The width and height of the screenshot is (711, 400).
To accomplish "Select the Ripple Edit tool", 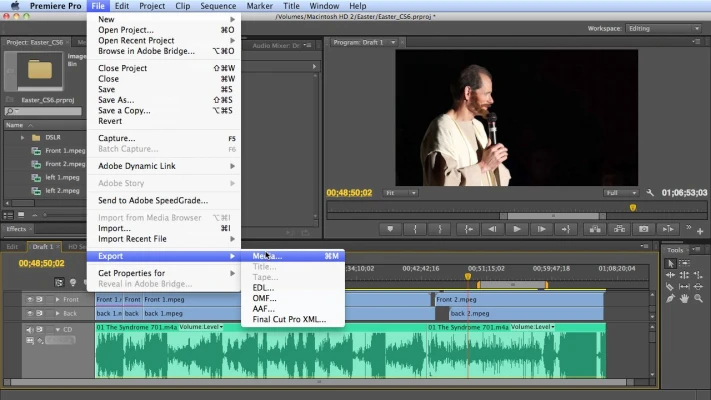I will (670, 275).
